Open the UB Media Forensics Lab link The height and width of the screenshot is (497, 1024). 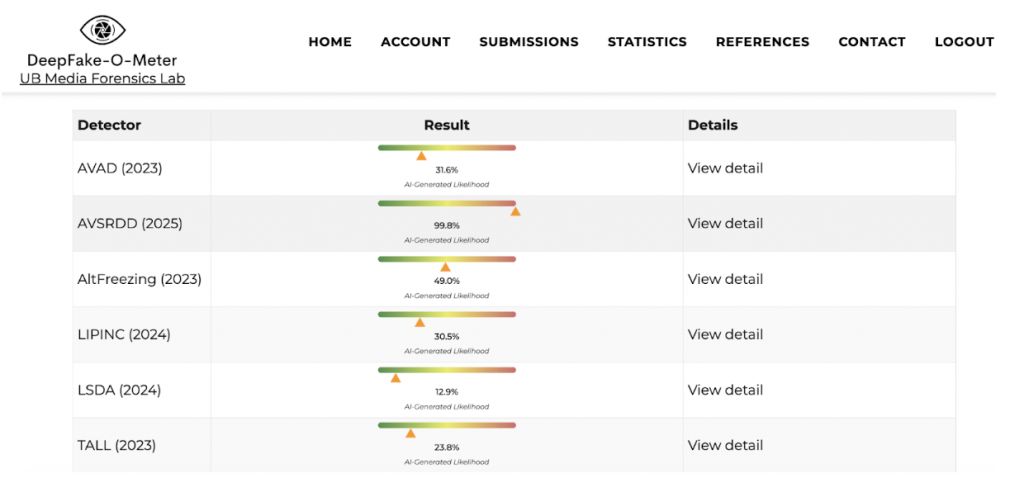pos(102,78)
